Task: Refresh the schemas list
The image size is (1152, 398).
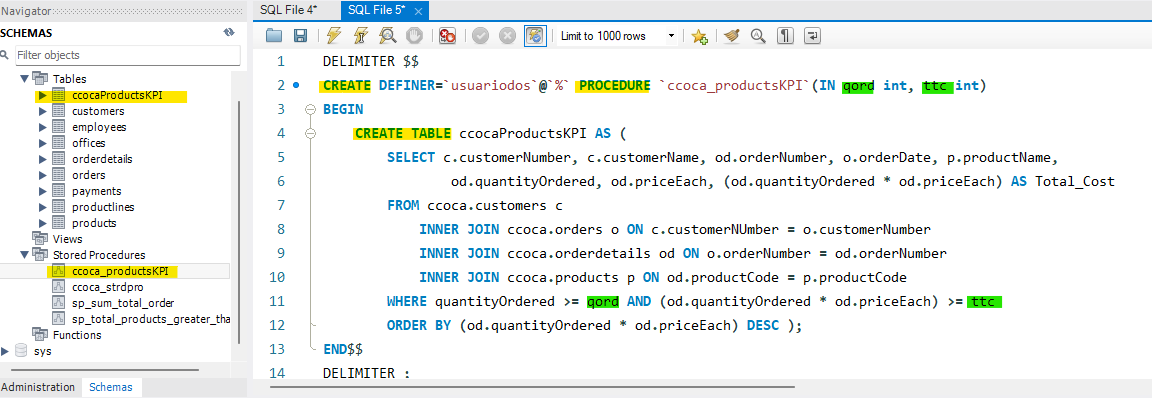Action: pyautogui.click(x=228, y=33)
